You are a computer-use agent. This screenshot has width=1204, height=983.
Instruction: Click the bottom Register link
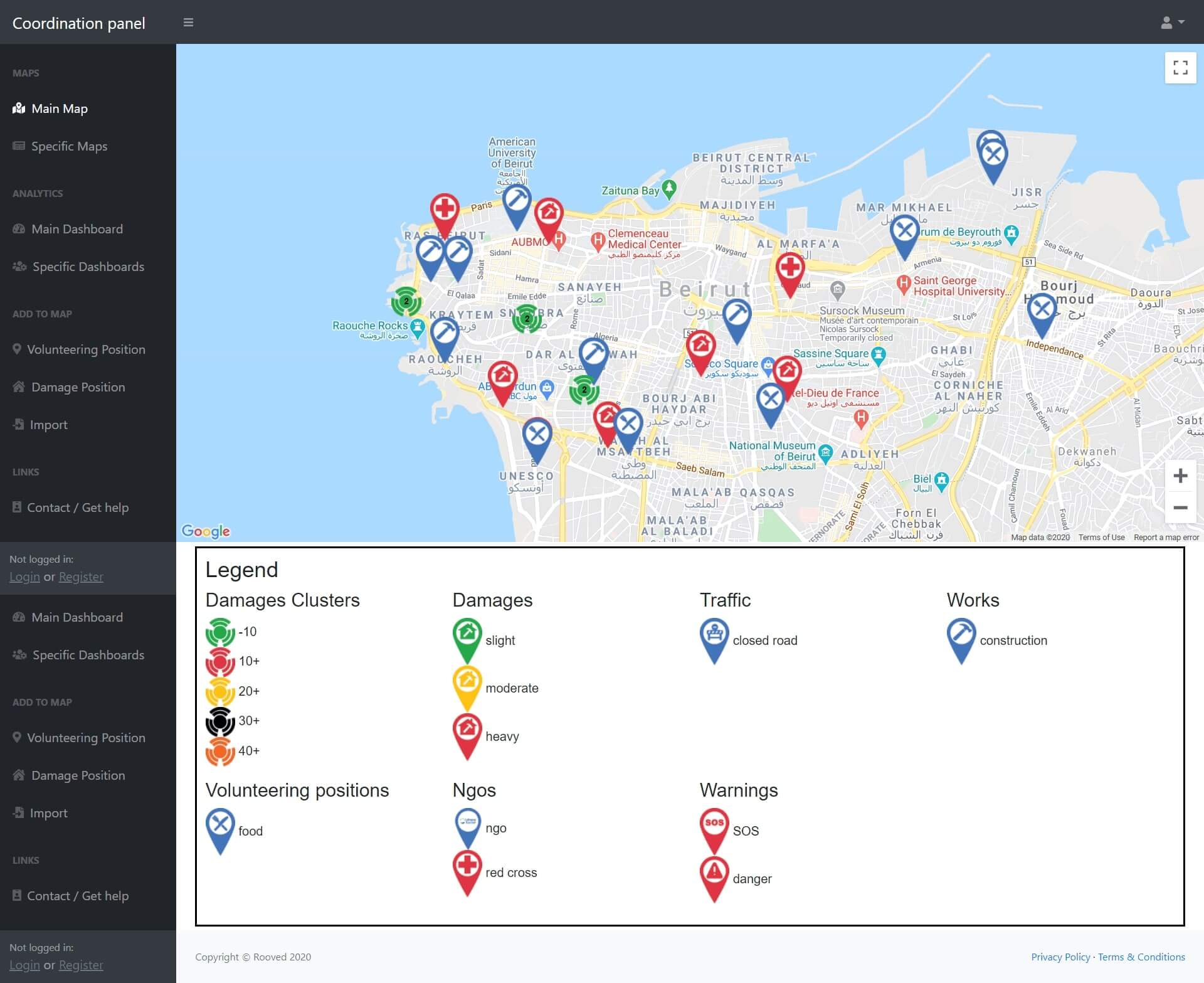[x=81, y=965]
